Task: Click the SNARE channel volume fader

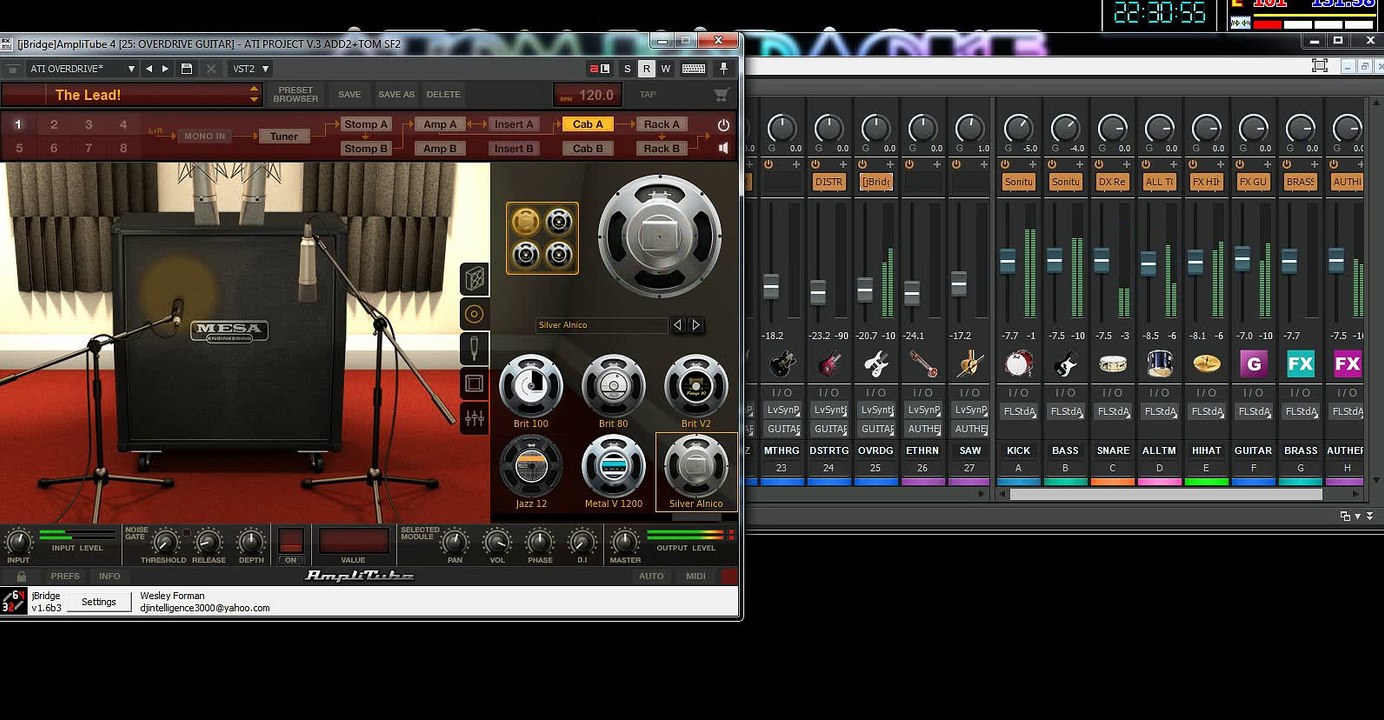Action: click(1101, 261)
